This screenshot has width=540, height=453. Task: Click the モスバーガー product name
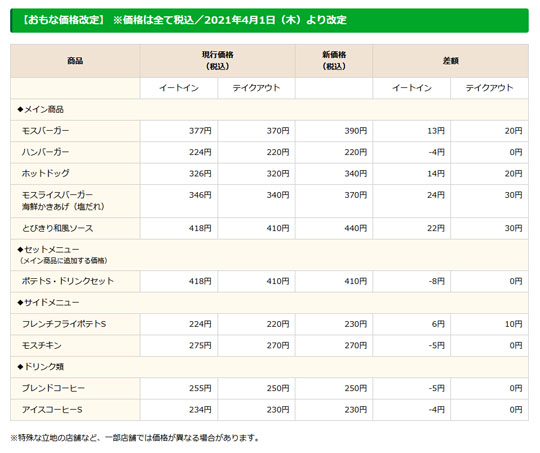pos(45,131)
